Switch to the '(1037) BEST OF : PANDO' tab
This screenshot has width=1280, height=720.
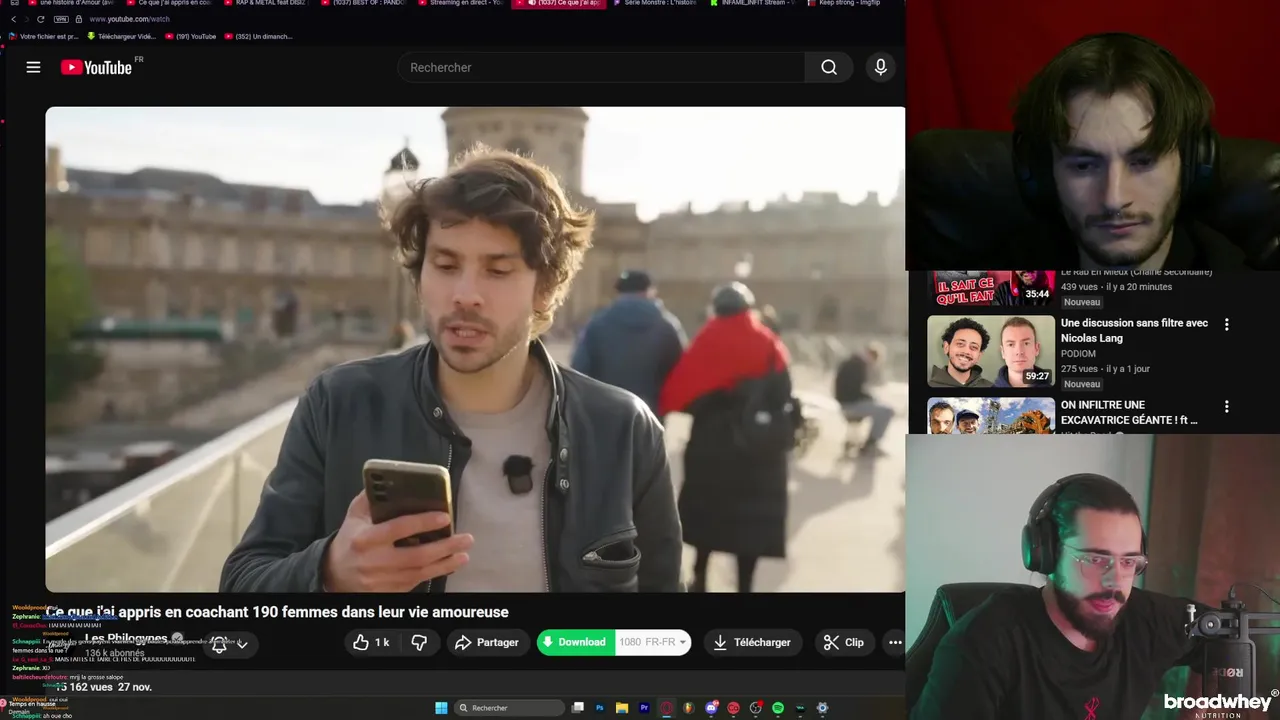363,3
